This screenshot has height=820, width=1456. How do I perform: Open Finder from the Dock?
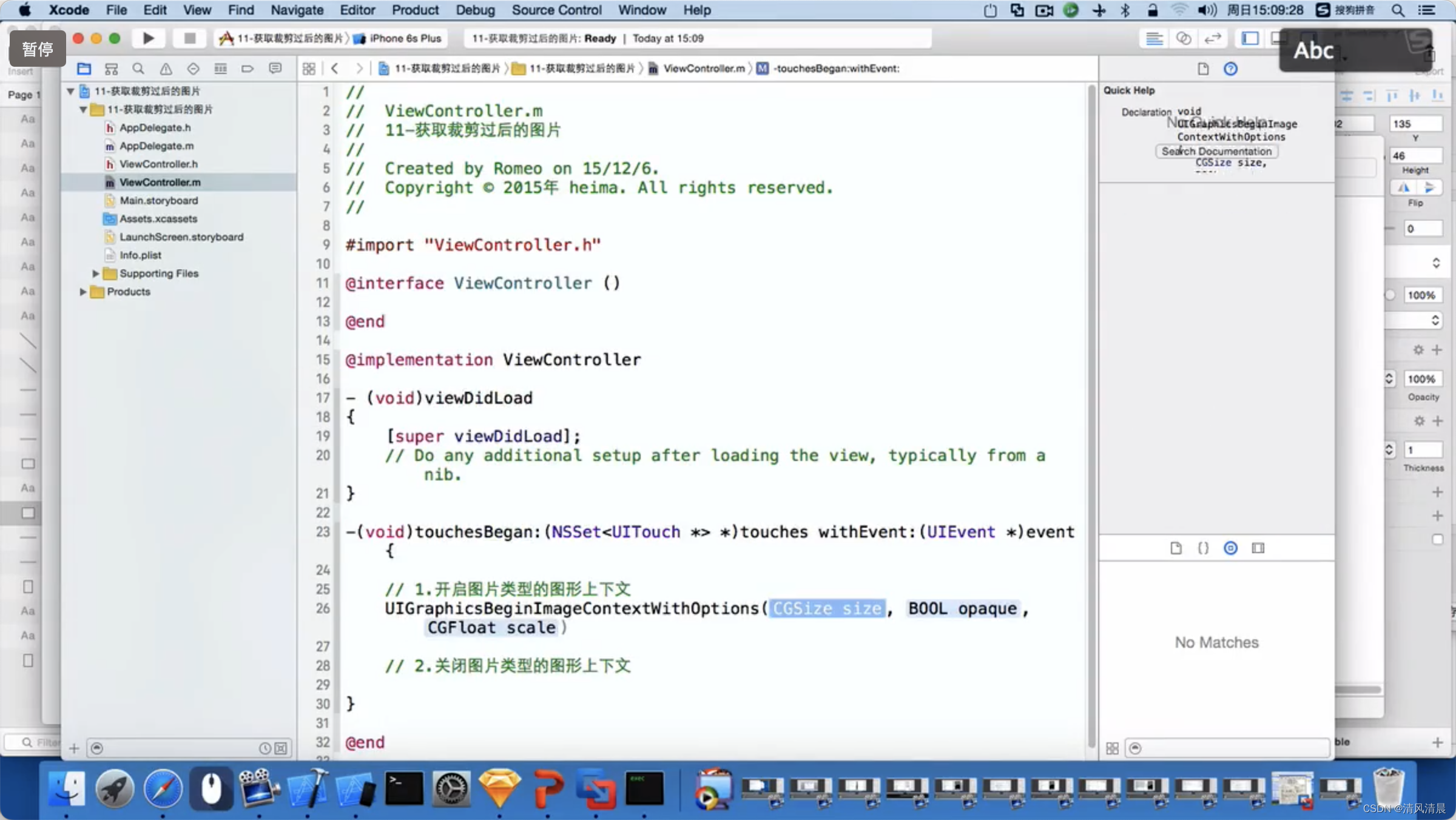67,788
